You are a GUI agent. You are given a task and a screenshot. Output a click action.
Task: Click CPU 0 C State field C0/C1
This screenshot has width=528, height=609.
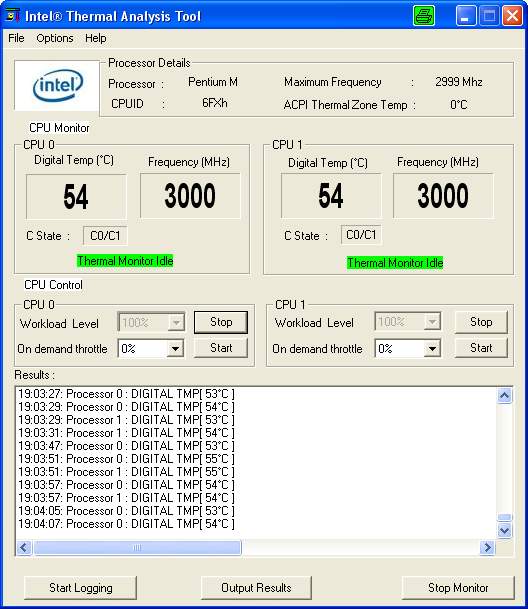coord(105,236)
